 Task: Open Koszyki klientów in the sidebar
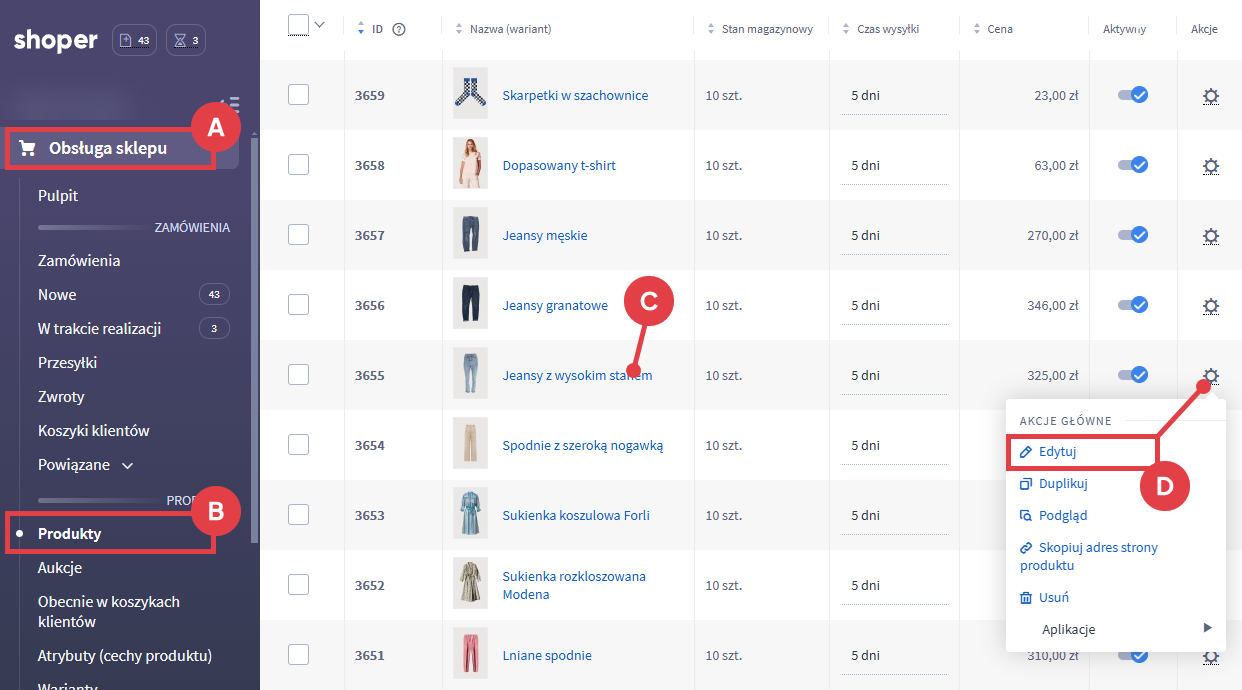[x=94, y=431]
